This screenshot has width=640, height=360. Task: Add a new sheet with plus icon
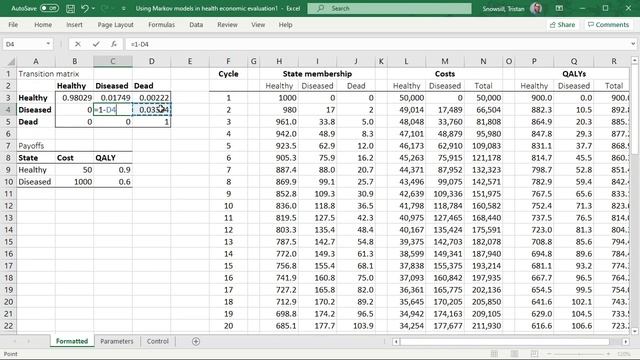coord(196,341)
